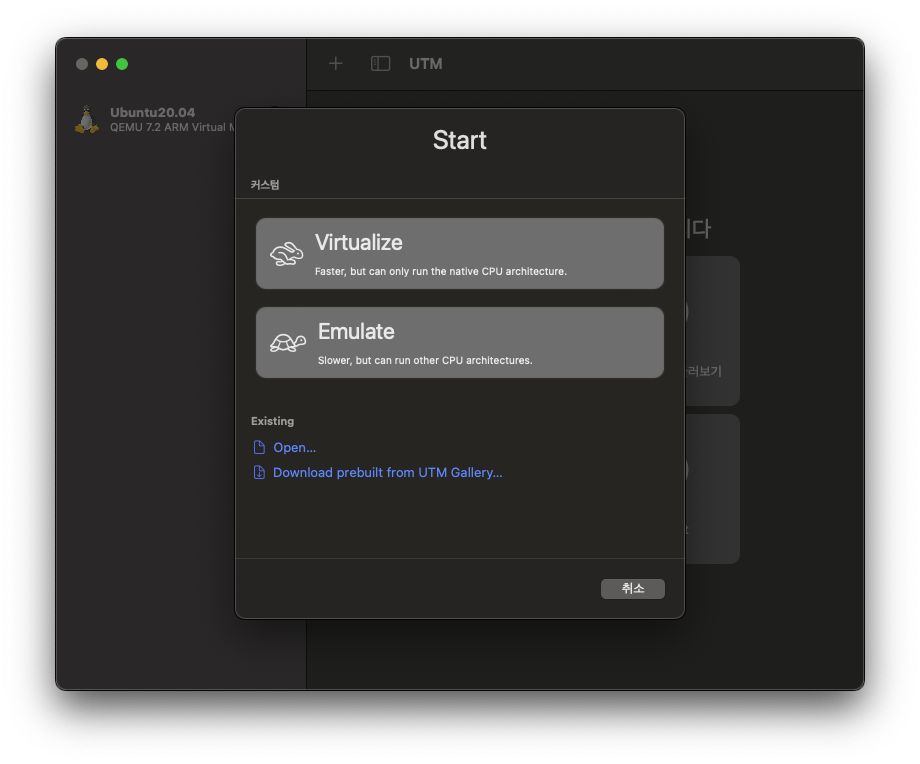
Task: Click the yellow minimize window button
Action: (102, 64)
